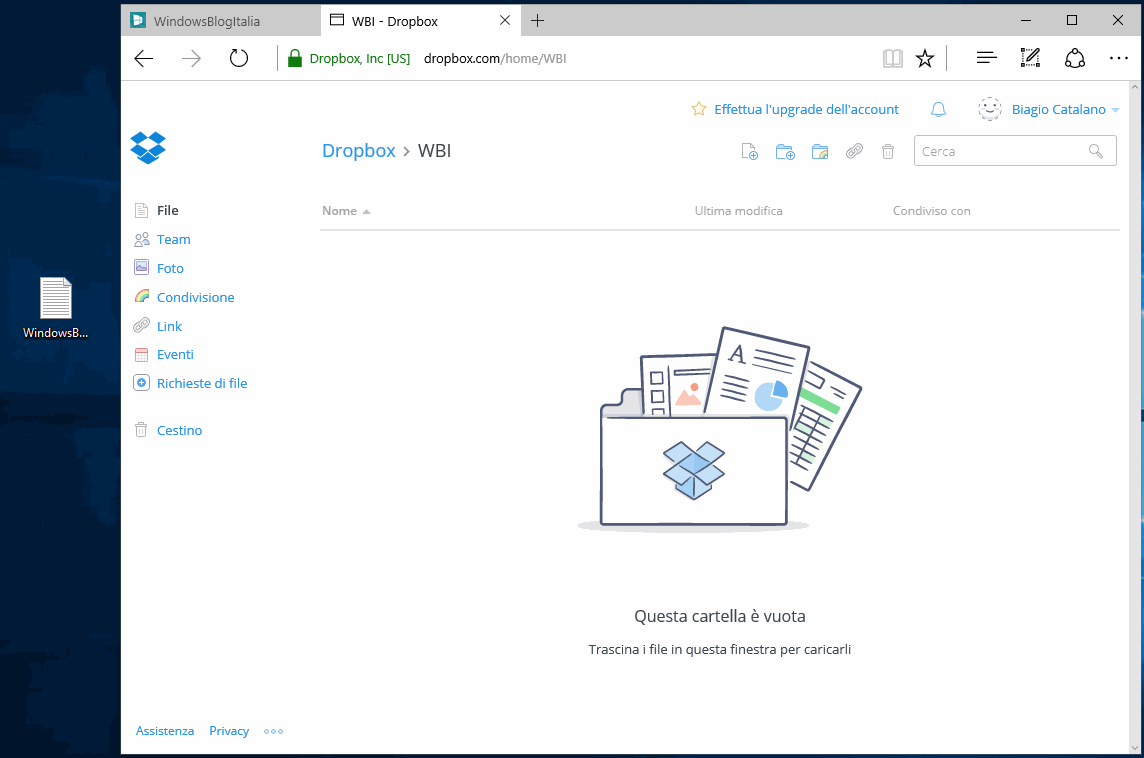Expand the Biagio Catalano account dropdown arrow
Viewport: 1144px width, 758px height.
pos(1115,110)
